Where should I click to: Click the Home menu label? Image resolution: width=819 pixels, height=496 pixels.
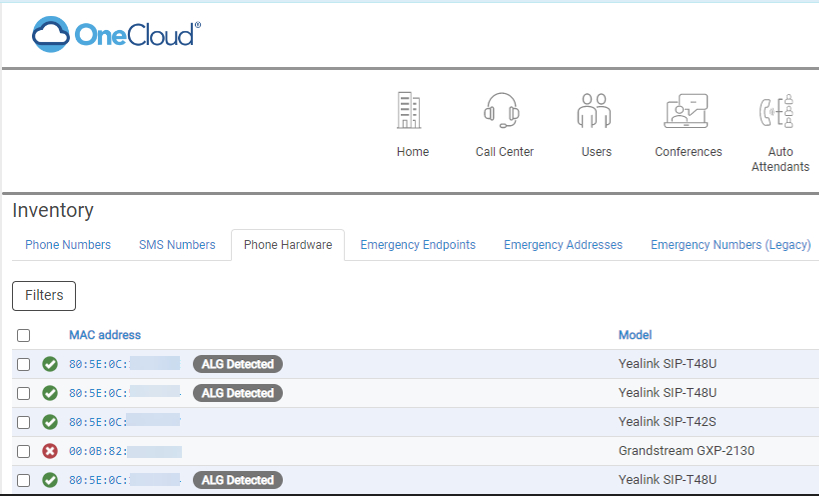pyautogui.click(x=413, y=152)
